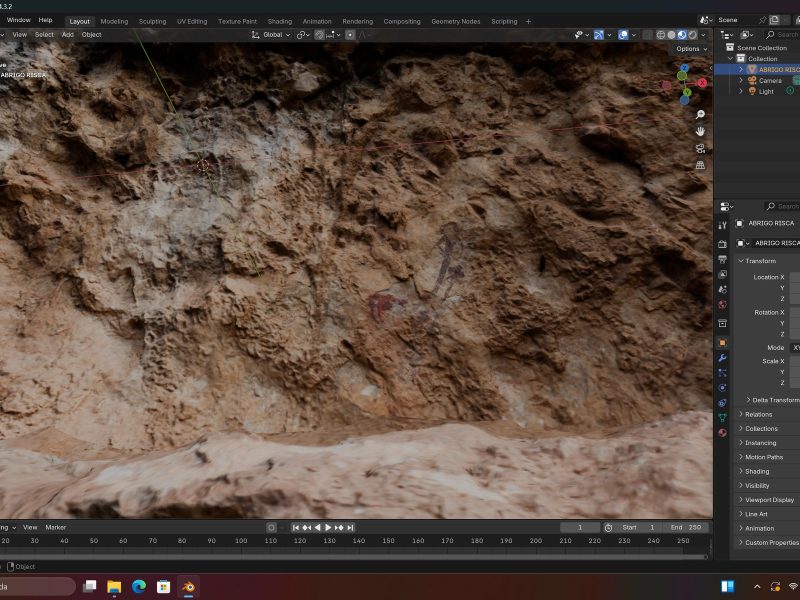Collapse the Collection in outliner
Image resolution: width=800 pixels, height=600 pixels.
pos(731,59)
